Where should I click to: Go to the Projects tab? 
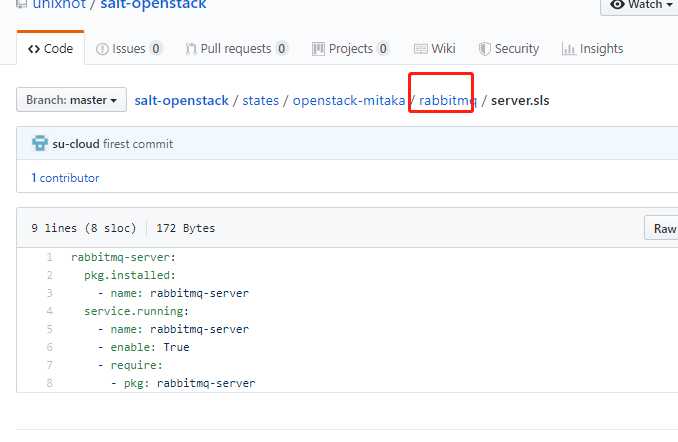pos(350,48)
